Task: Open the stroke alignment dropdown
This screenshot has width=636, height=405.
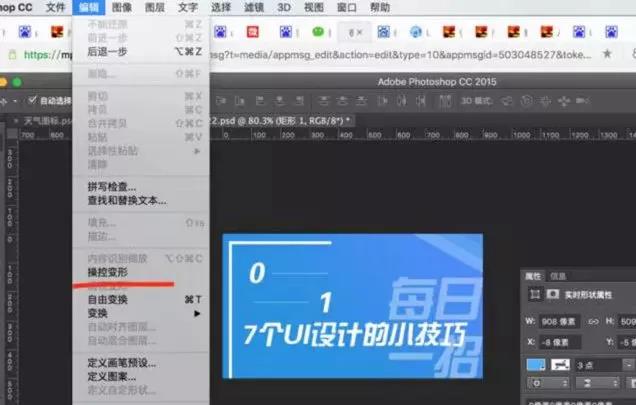Action: (x=546, y=383)
